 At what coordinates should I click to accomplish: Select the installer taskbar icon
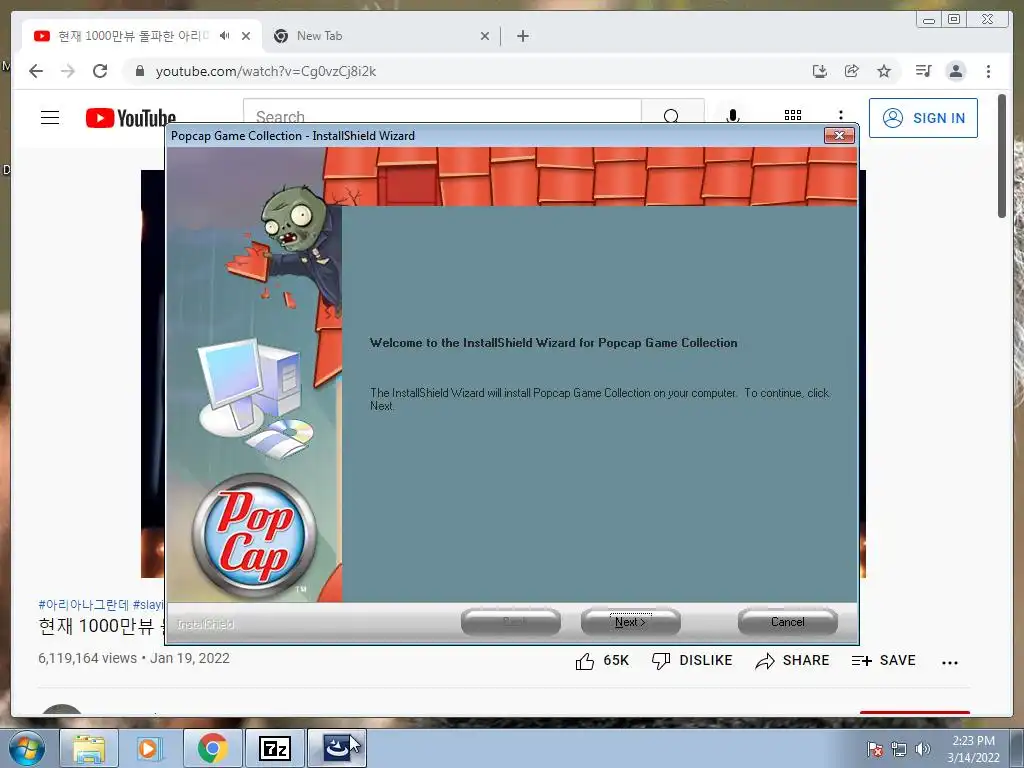click(337, 748)
